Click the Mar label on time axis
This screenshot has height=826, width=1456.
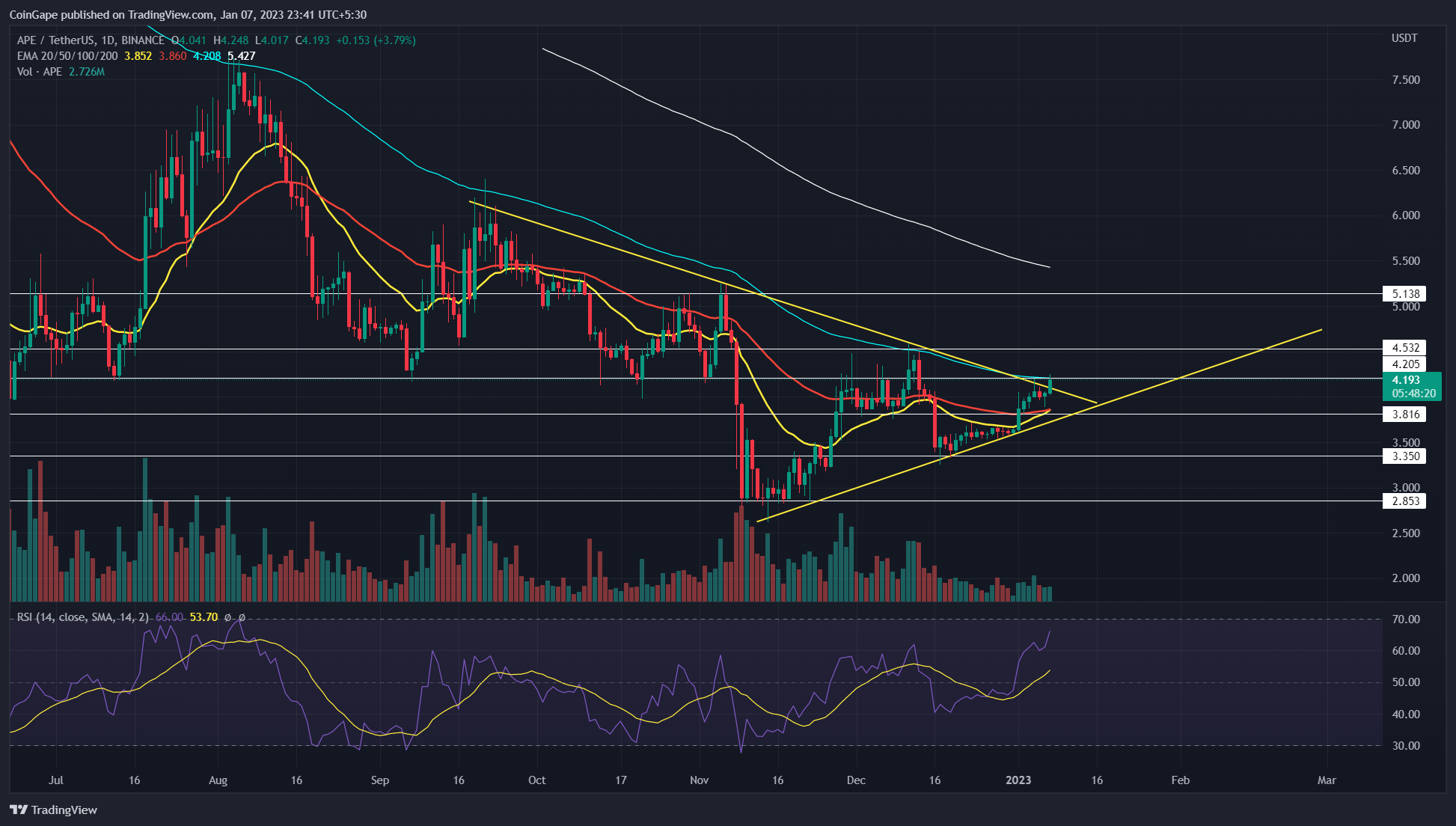[1327, 780]
